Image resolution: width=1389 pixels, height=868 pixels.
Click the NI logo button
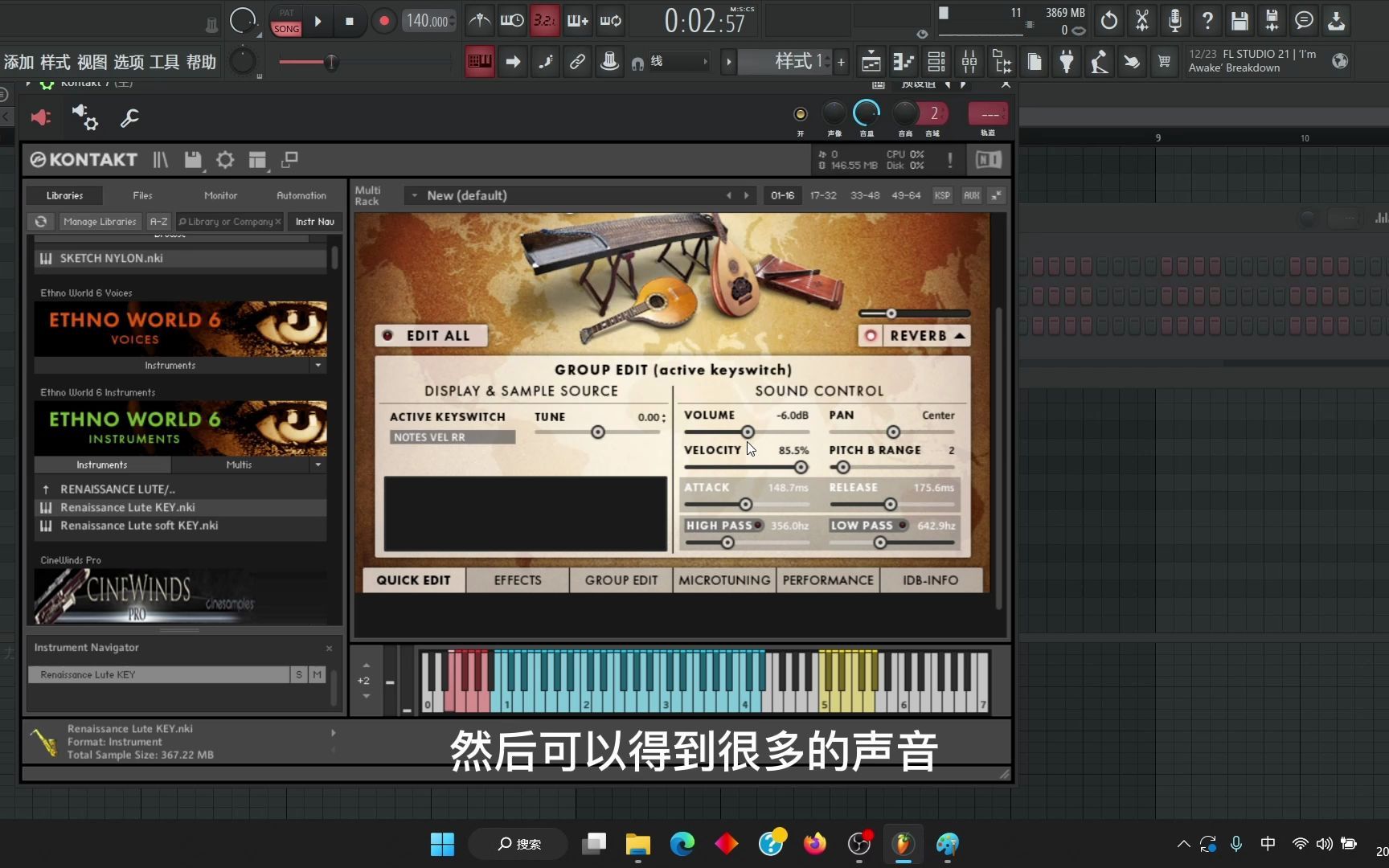(x=988, y=159)
